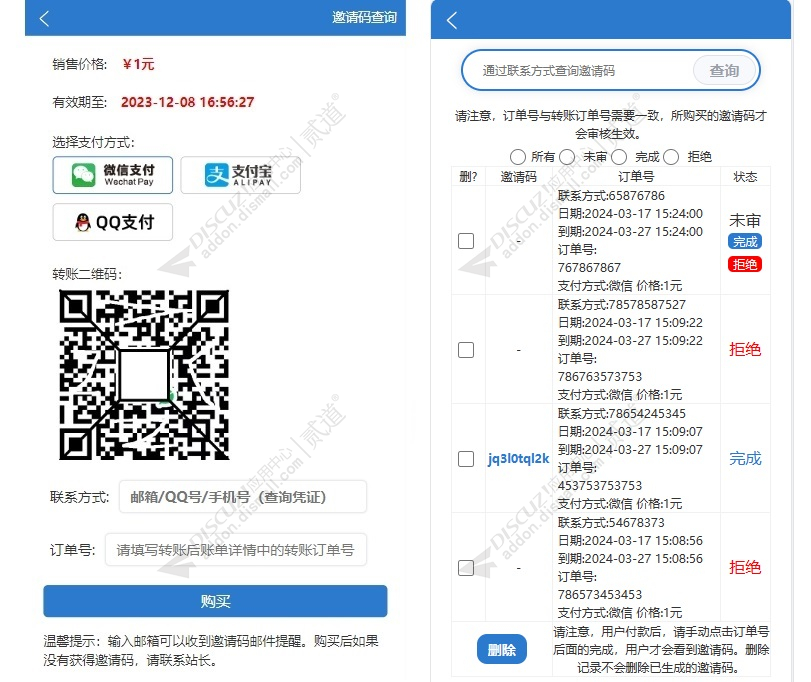Select the Alipay payment method

[240, 174]
